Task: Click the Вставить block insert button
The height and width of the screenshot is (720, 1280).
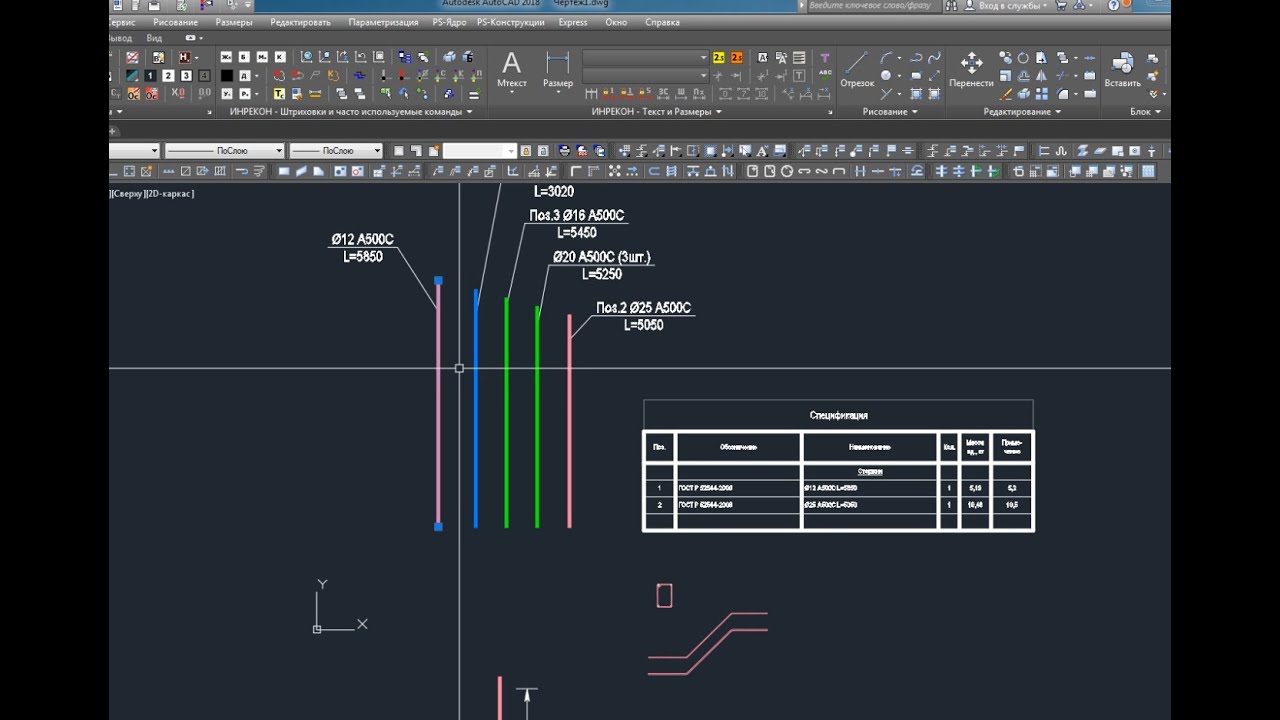Action: 1122,70
